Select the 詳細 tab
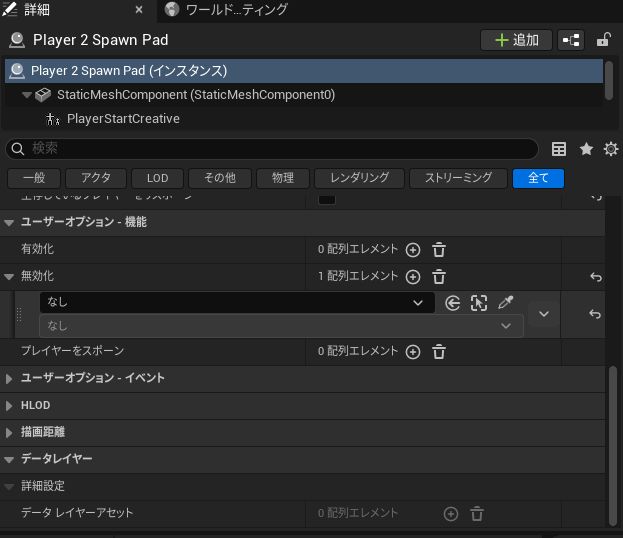 37,10
